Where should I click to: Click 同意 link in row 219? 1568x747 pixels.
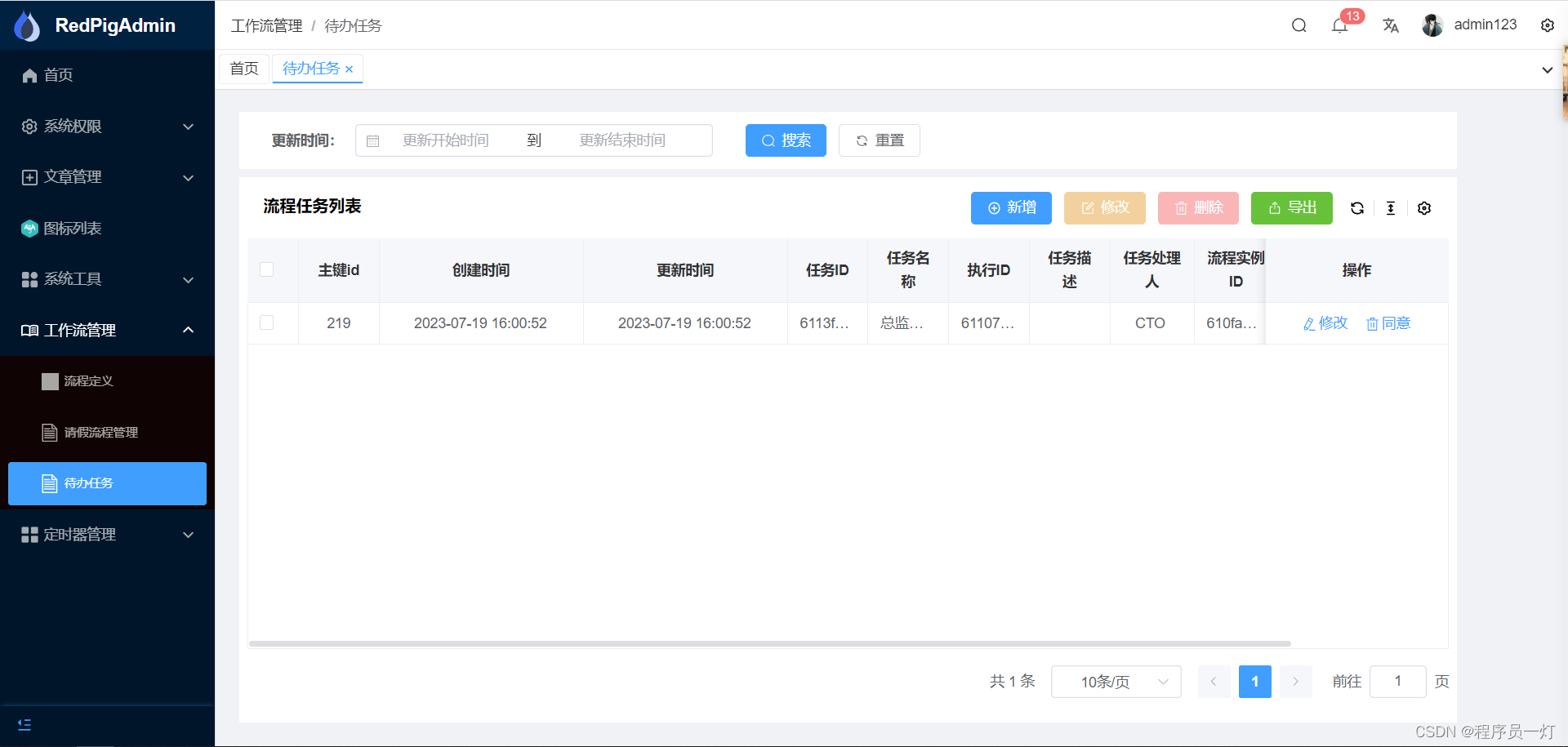coord(1388,323)
